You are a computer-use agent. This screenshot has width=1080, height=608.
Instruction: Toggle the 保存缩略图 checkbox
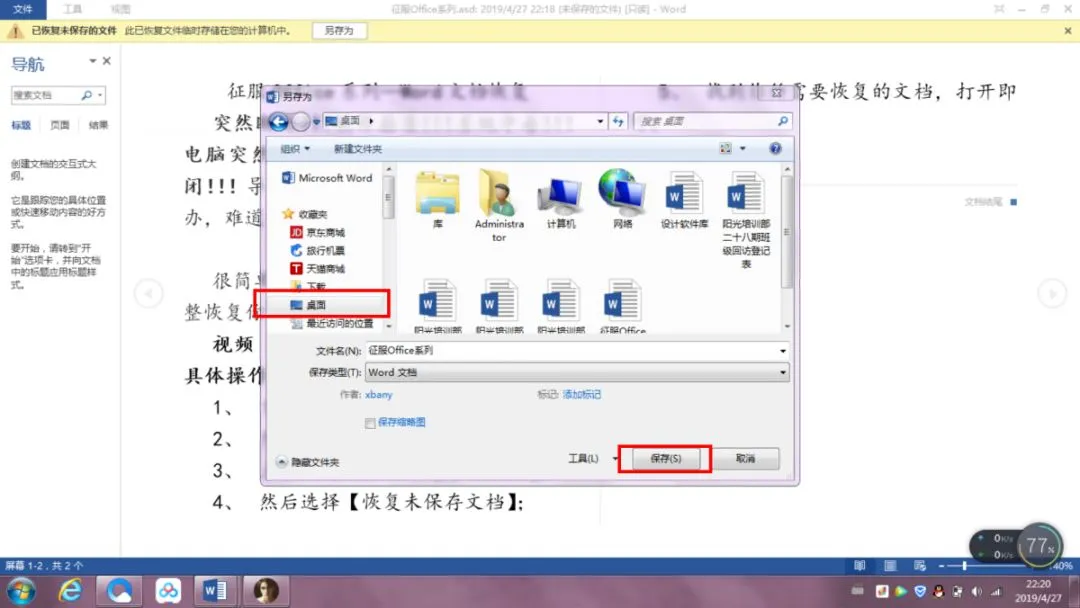[x=370, y=423]
